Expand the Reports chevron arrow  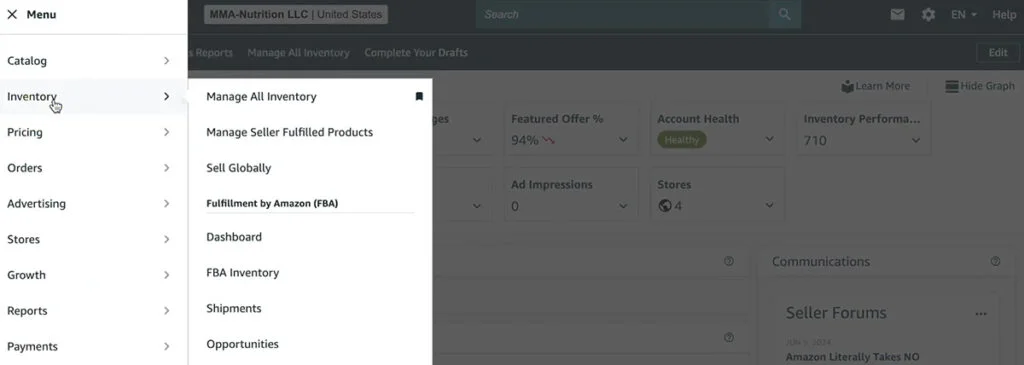167,311
